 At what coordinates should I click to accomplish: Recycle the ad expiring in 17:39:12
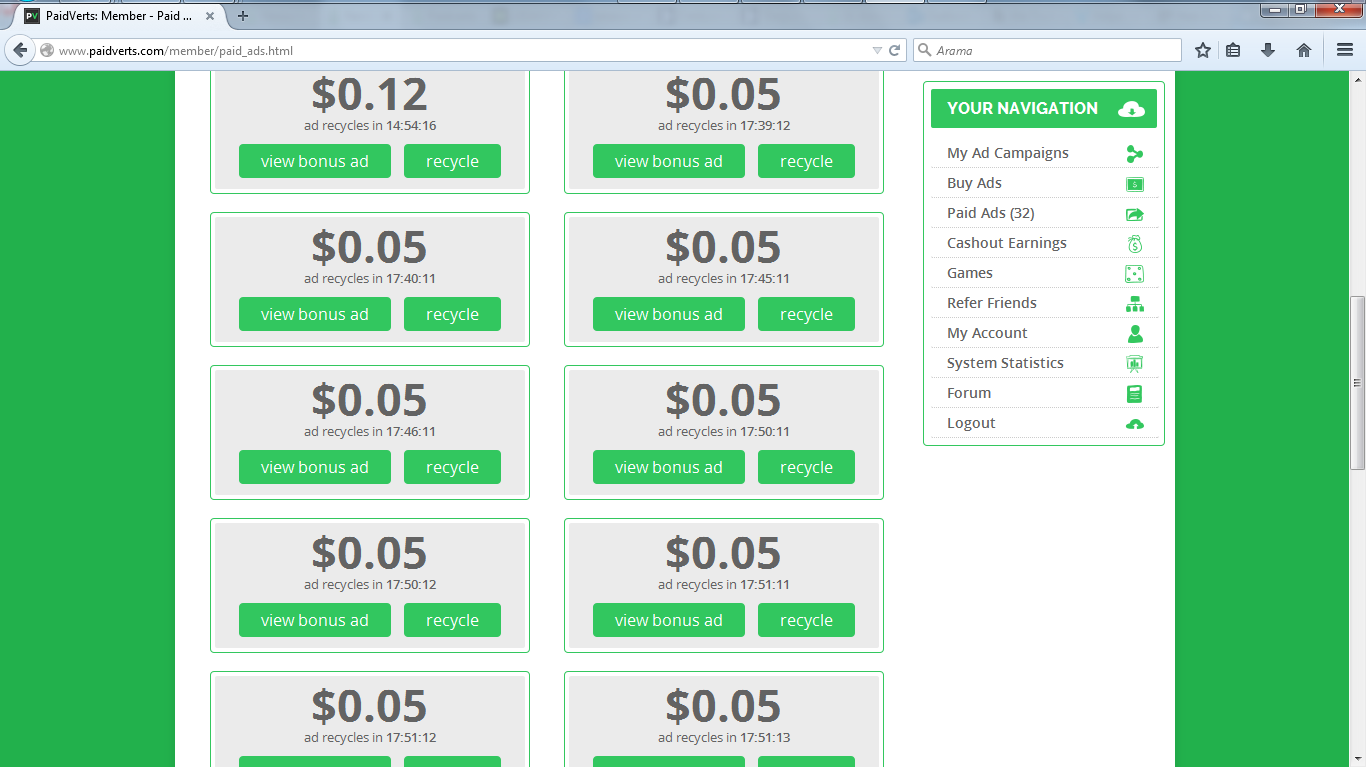click(x=806, y=161)
